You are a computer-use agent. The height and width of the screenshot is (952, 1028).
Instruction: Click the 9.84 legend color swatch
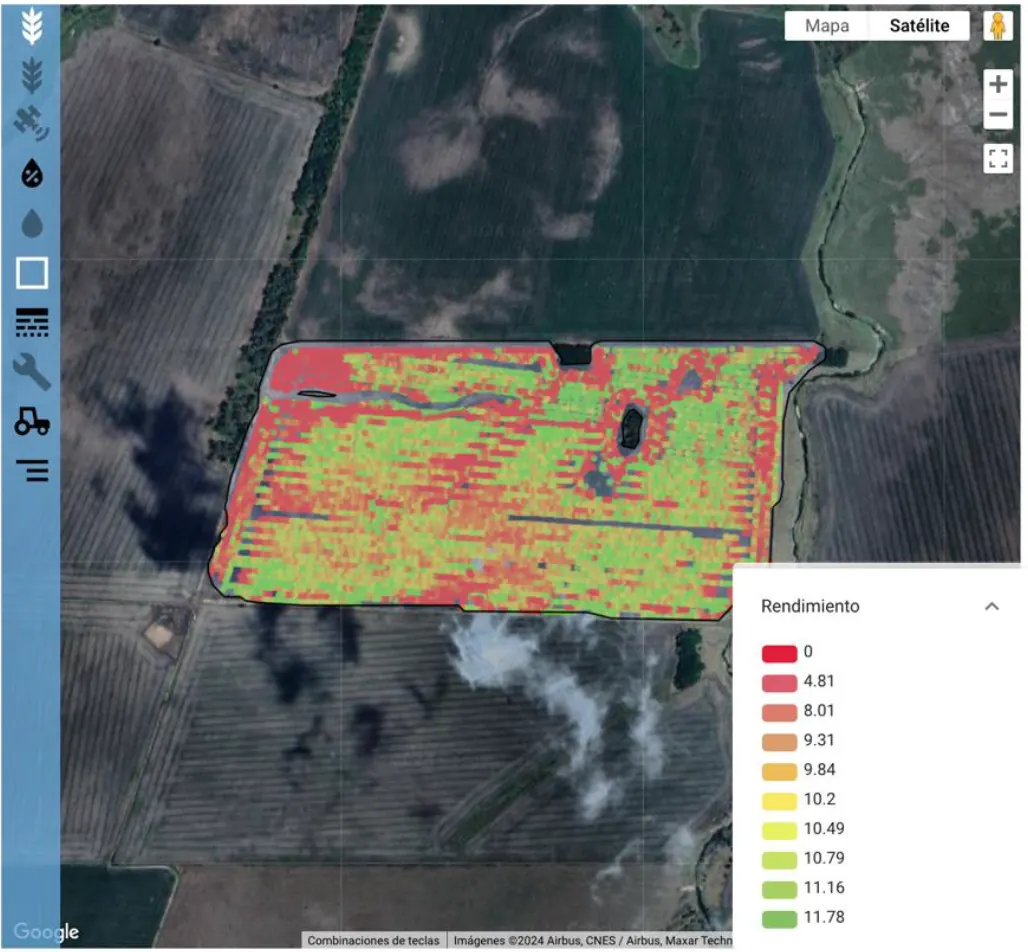[779, 772]
